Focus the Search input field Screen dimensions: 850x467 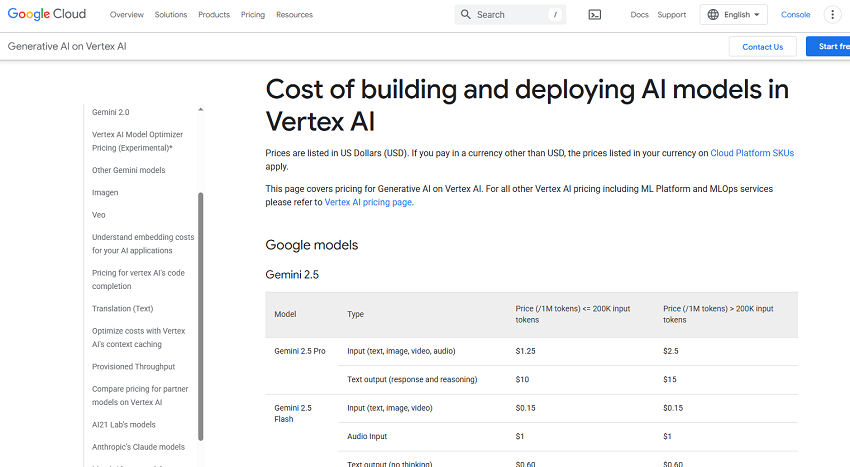(510, 15)
